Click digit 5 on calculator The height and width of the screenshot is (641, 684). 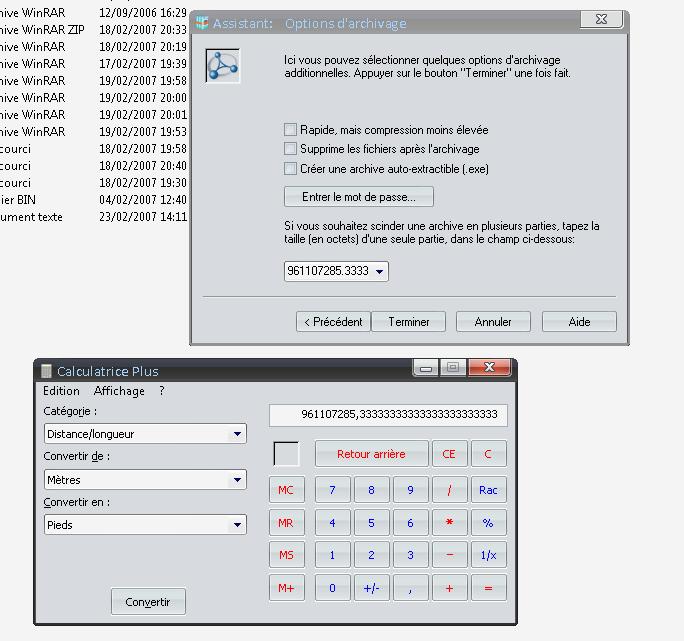371,523
